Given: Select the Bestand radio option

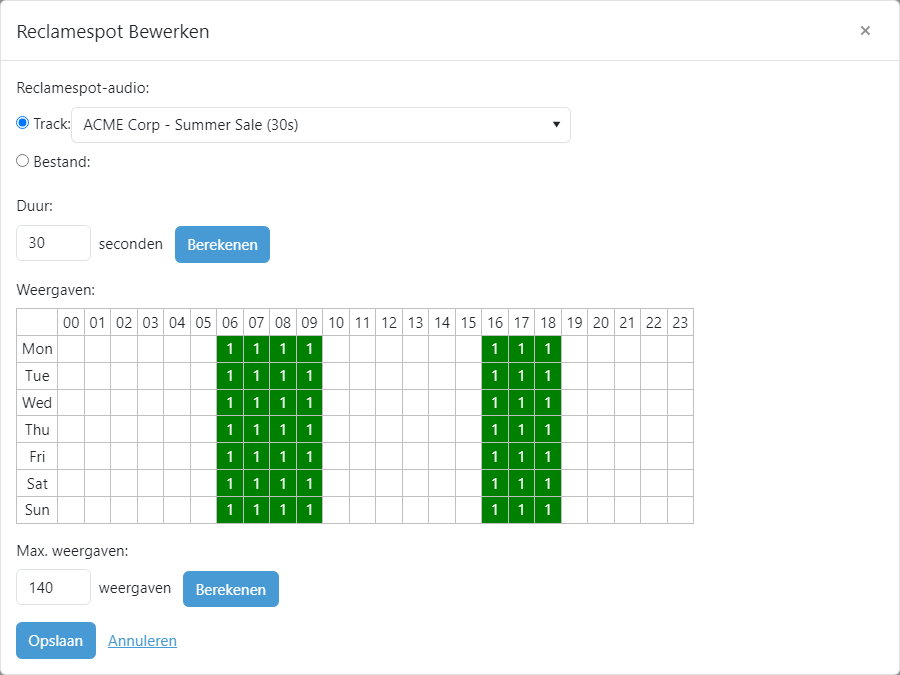Looking at the screenshot, I should click(x=22, y=161).
